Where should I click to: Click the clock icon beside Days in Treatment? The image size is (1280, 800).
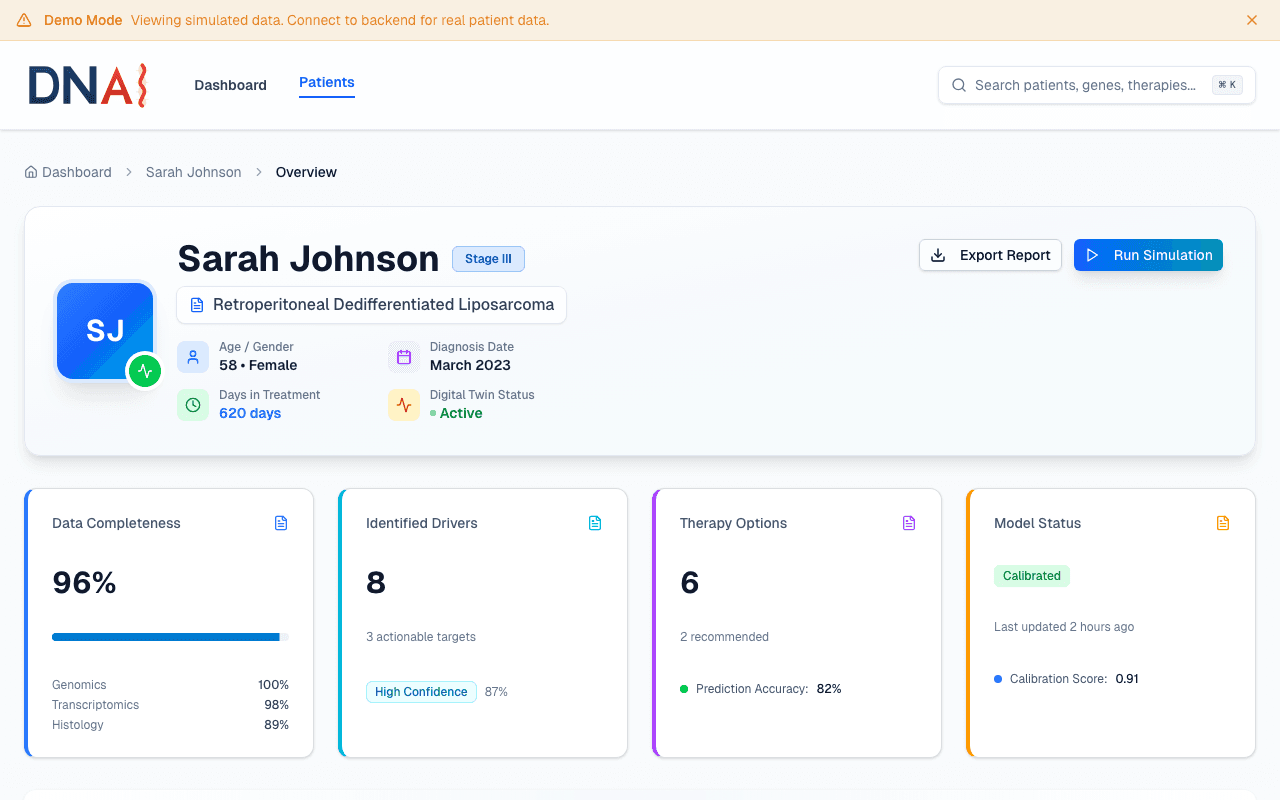click(x=193, y=404)
